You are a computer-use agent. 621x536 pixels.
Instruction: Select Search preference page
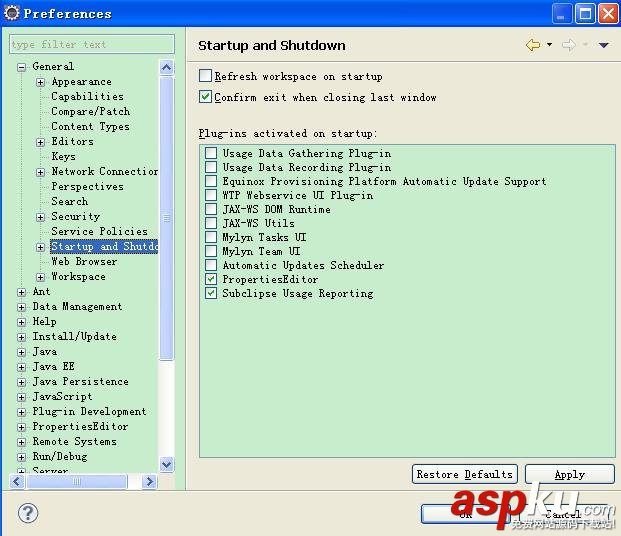tap(69, 201)
